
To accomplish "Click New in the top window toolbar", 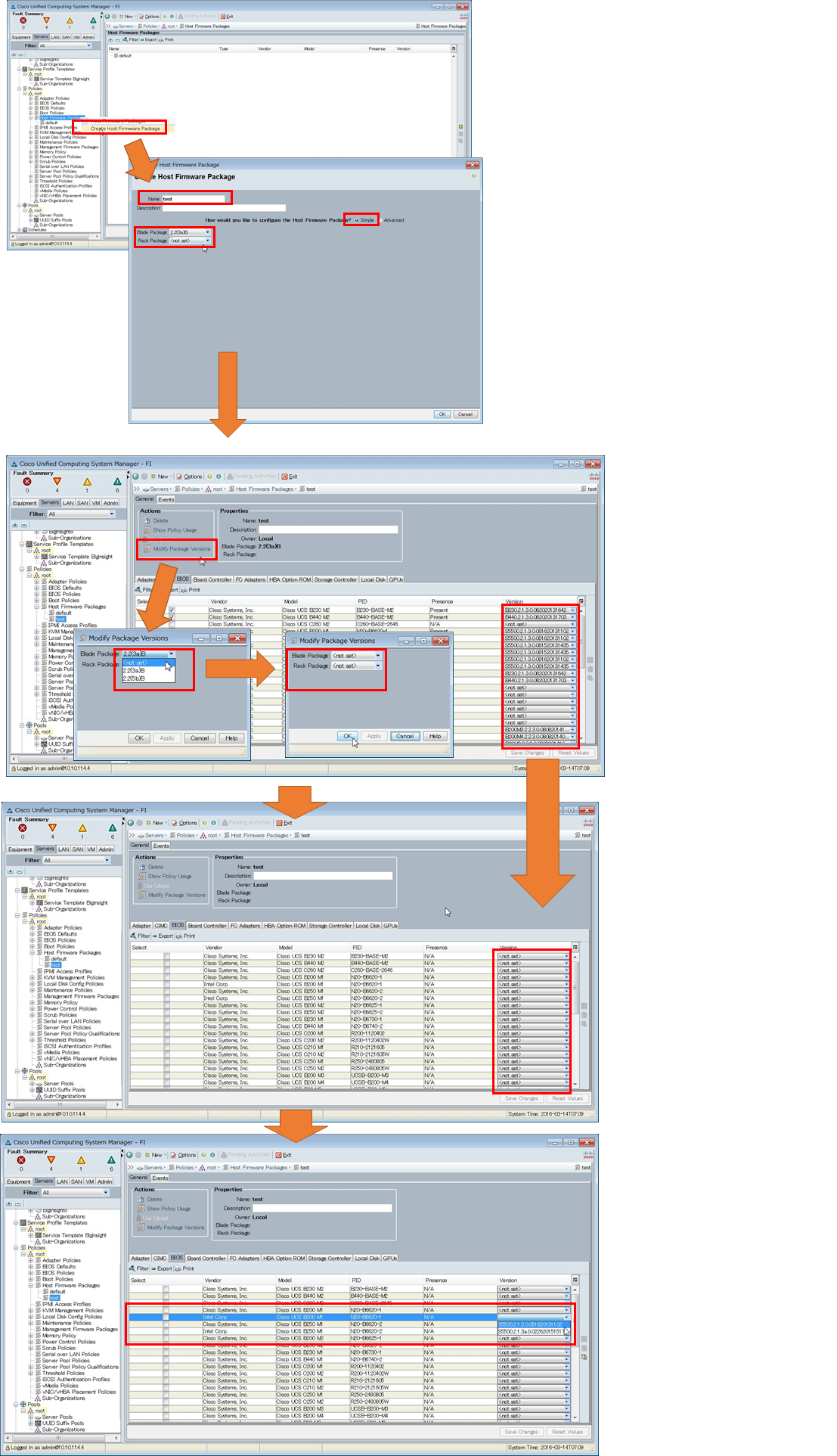I will [x=127, y=16].
